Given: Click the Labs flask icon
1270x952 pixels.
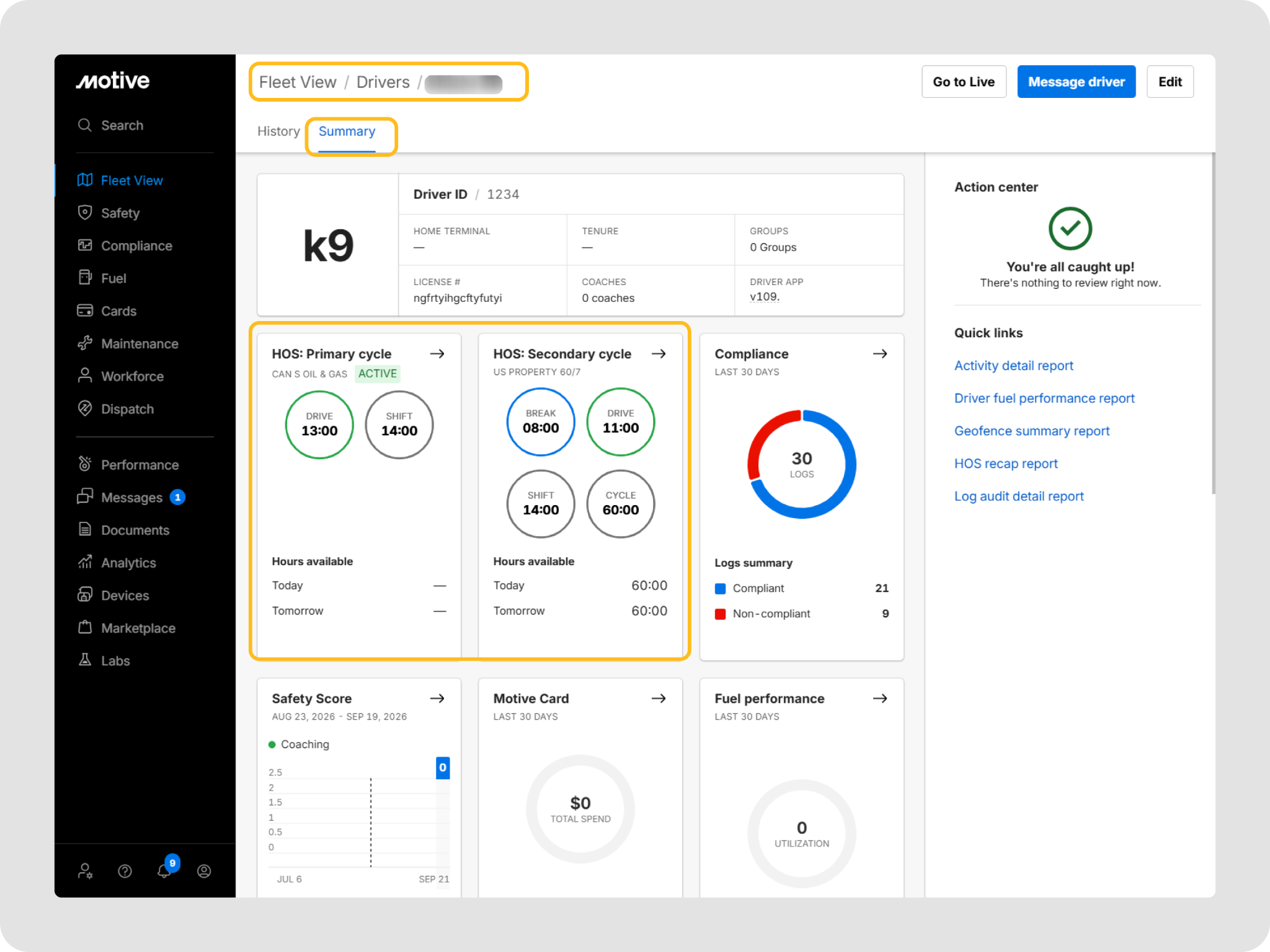Looking at the screenshot, I should 85,660.
